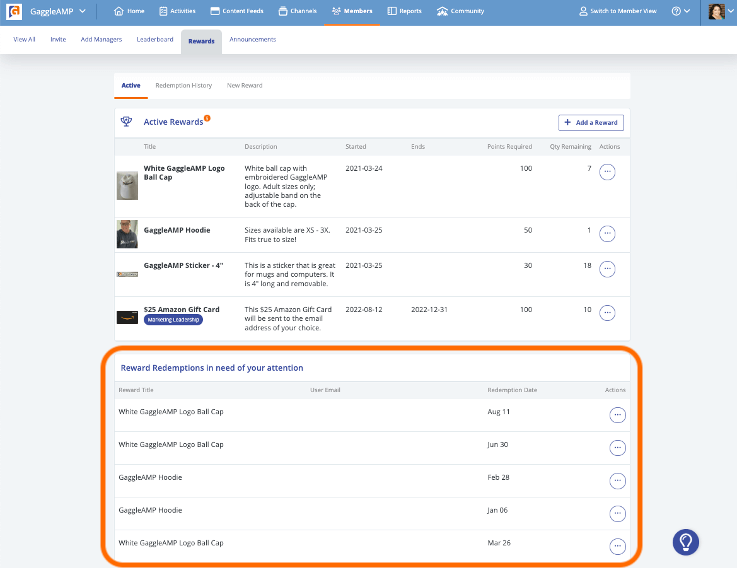Click the 'GaggleAMP Hoodie' active reward title
This screenshot has width=737, height=568.
[177, 230]
